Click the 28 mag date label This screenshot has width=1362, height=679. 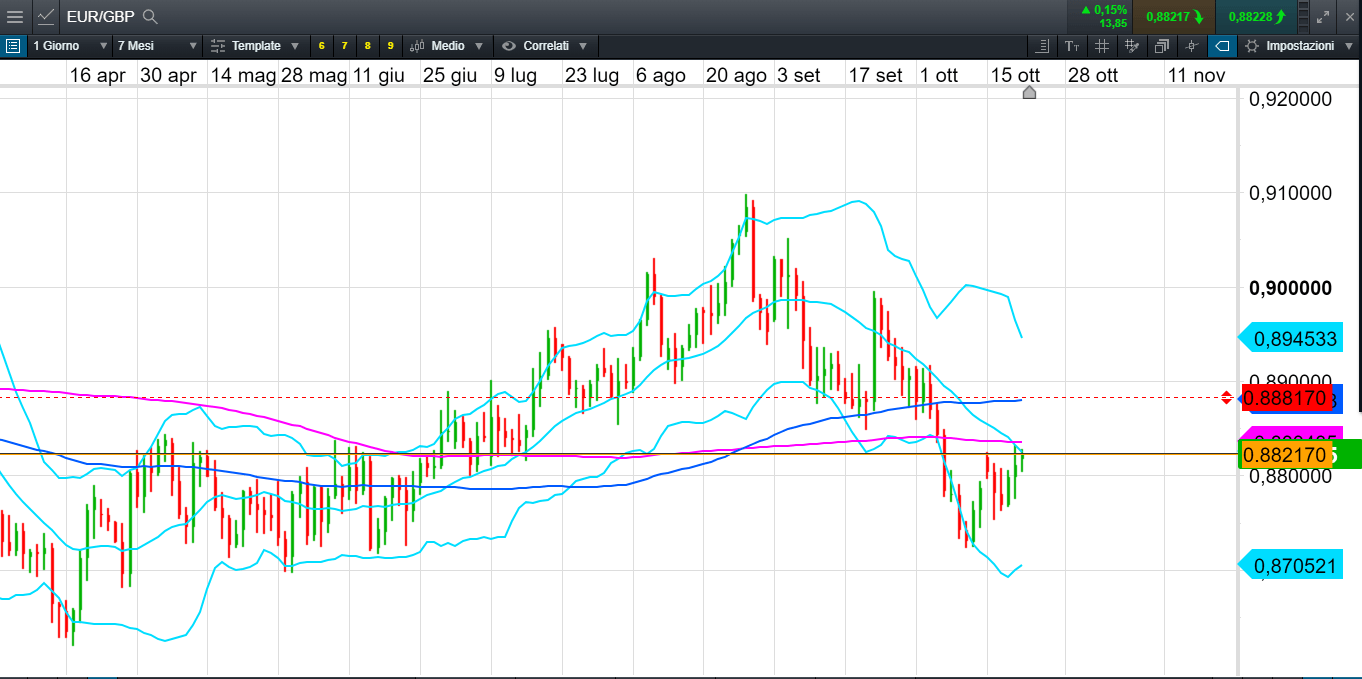(x=314, y=75)
